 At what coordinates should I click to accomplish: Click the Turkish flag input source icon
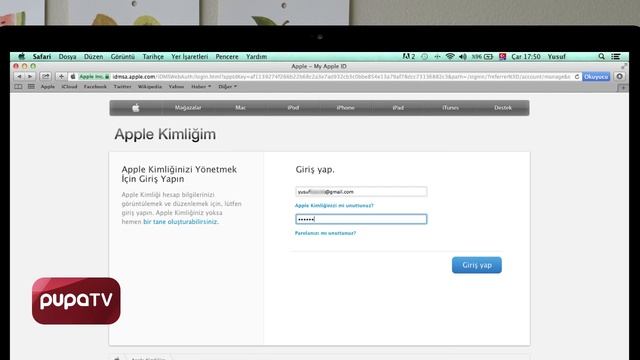pyautogui.click(x=502, y=56)
